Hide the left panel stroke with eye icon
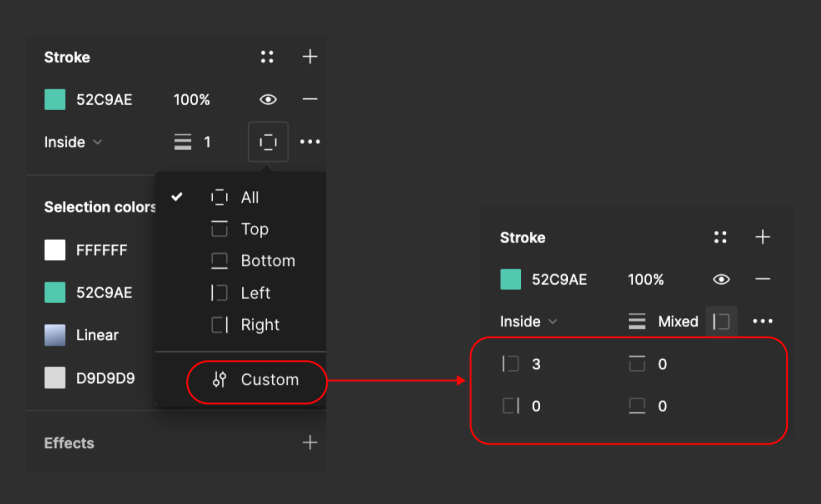The image size is (821, 504). point(268,99)
